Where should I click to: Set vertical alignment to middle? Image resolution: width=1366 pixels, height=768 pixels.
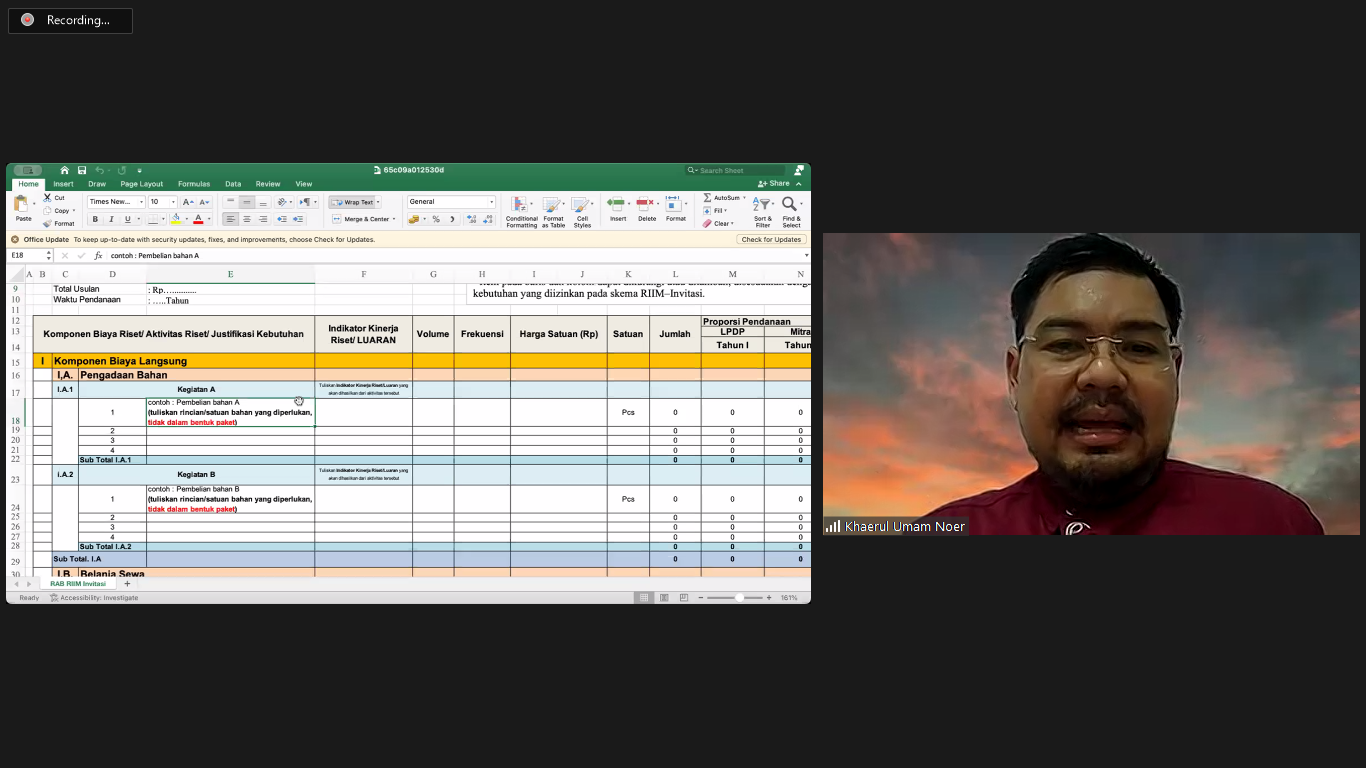(247, 202)
